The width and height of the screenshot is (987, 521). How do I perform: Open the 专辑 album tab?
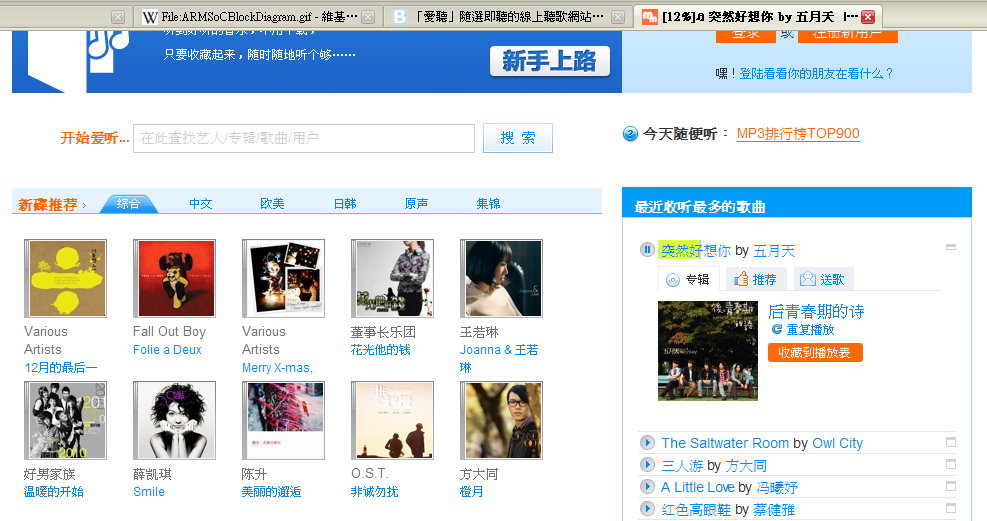coord(688,279)
